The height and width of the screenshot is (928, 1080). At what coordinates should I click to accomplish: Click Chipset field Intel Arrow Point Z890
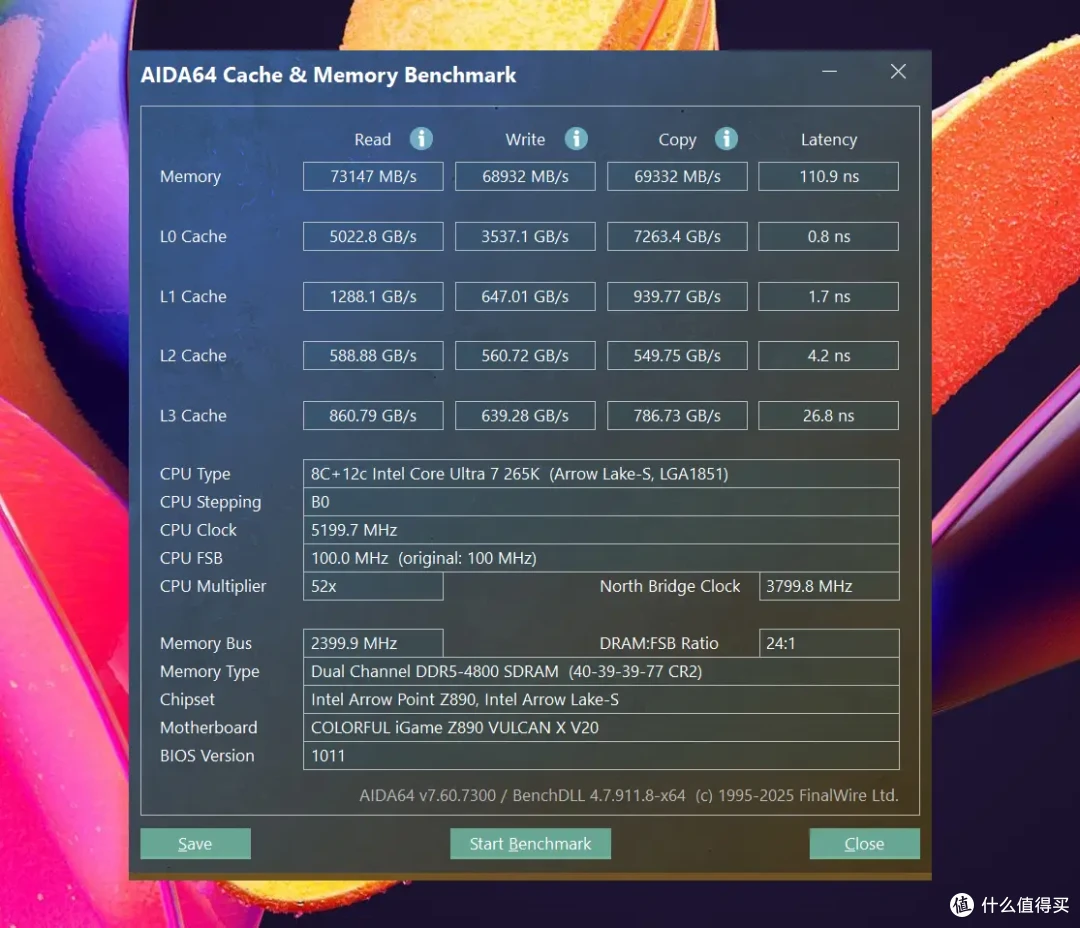(x=601, y=699)
